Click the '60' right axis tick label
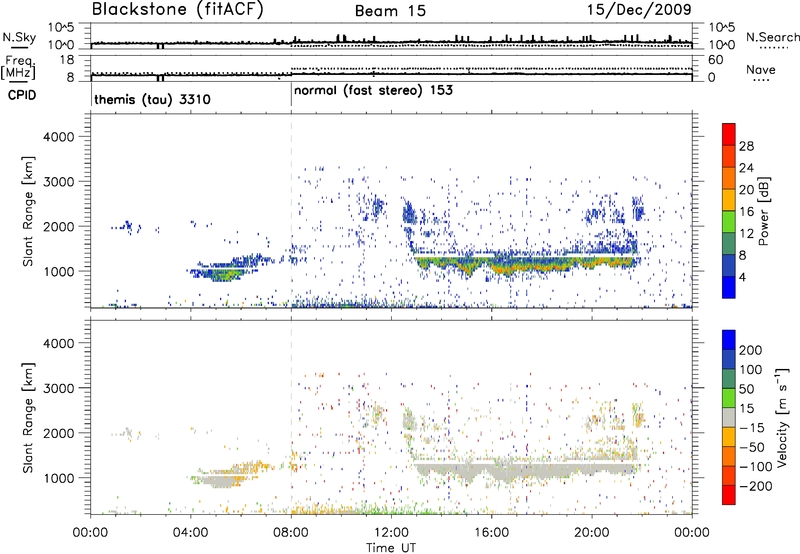Viewport: 800px width, 554px height. [715, 60]
